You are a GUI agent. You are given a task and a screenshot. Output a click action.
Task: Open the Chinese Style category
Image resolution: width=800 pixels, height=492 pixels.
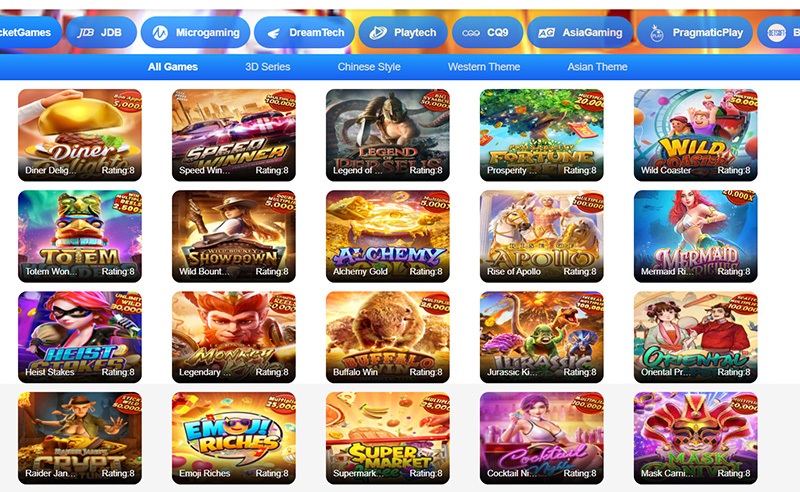tap(369, 67)
